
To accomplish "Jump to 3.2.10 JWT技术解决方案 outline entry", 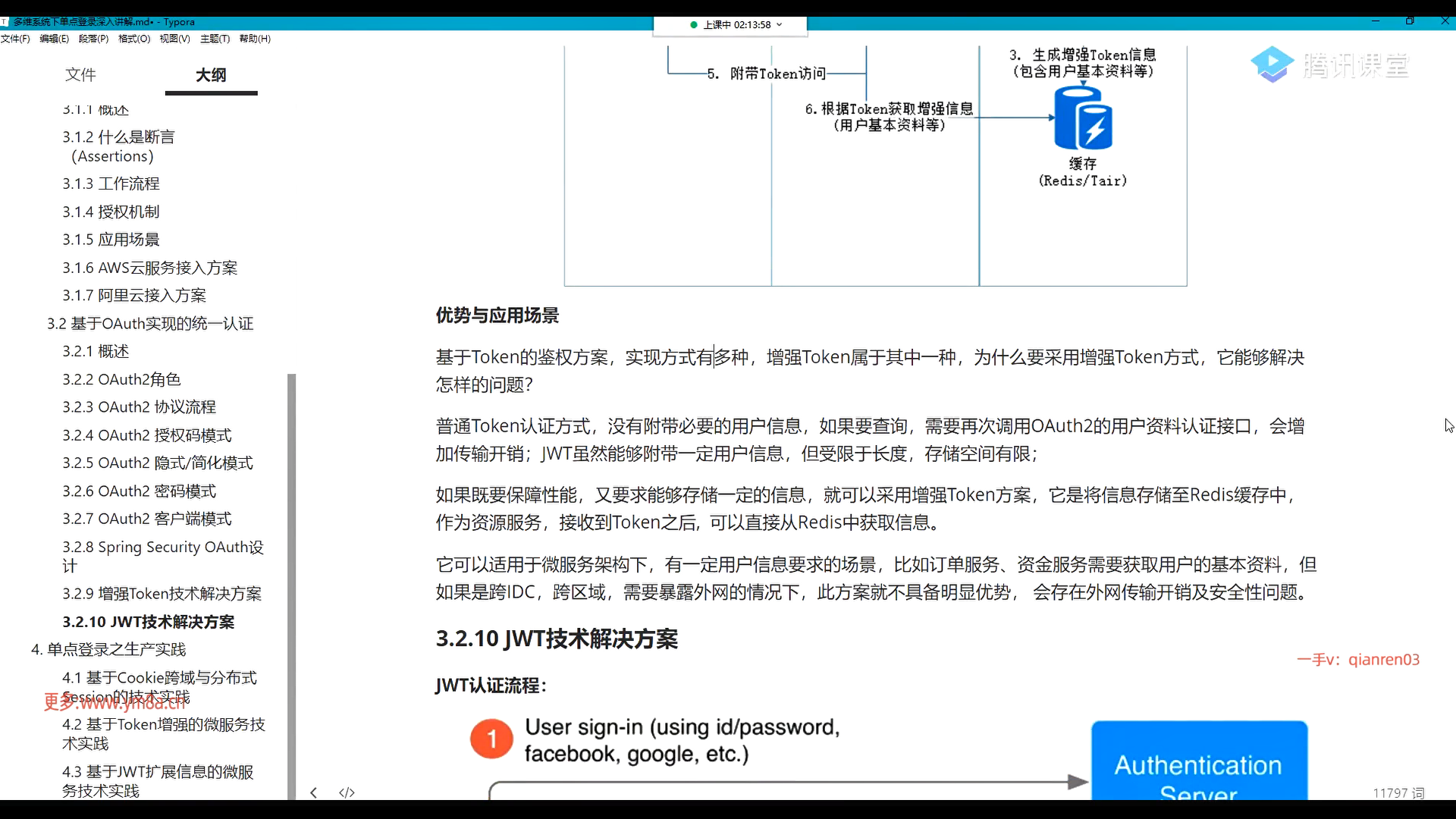I will pyautogui.click(x=149, y=622).
